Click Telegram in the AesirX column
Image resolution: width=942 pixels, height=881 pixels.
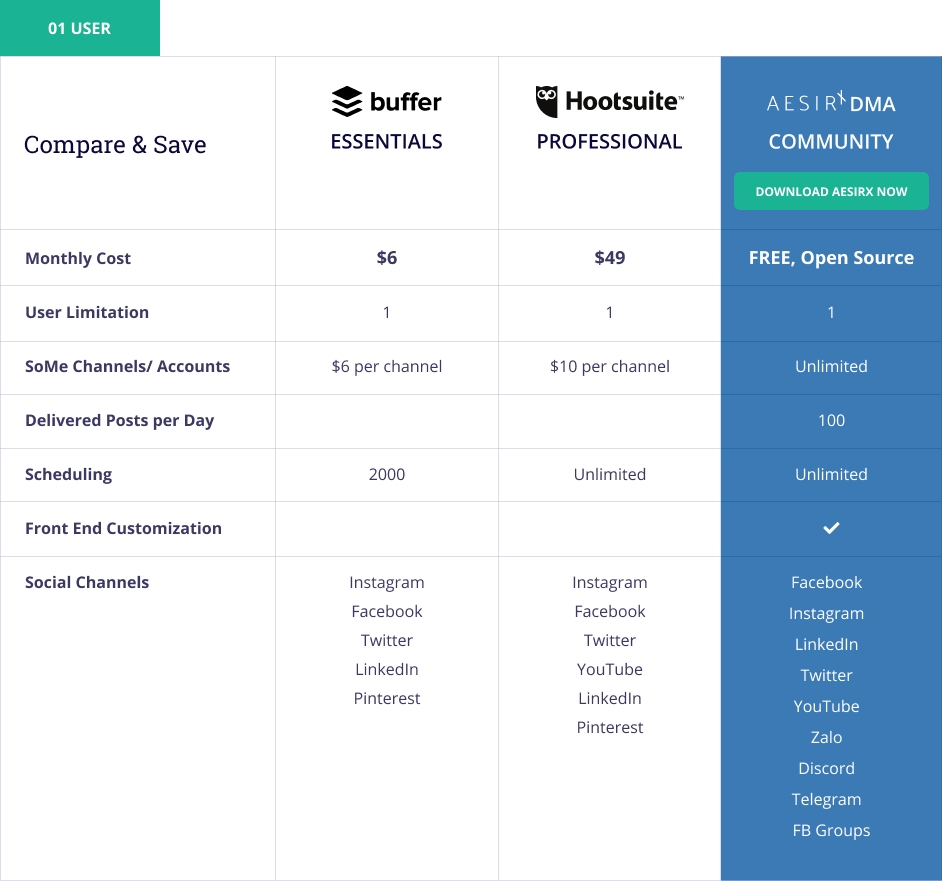826,800
